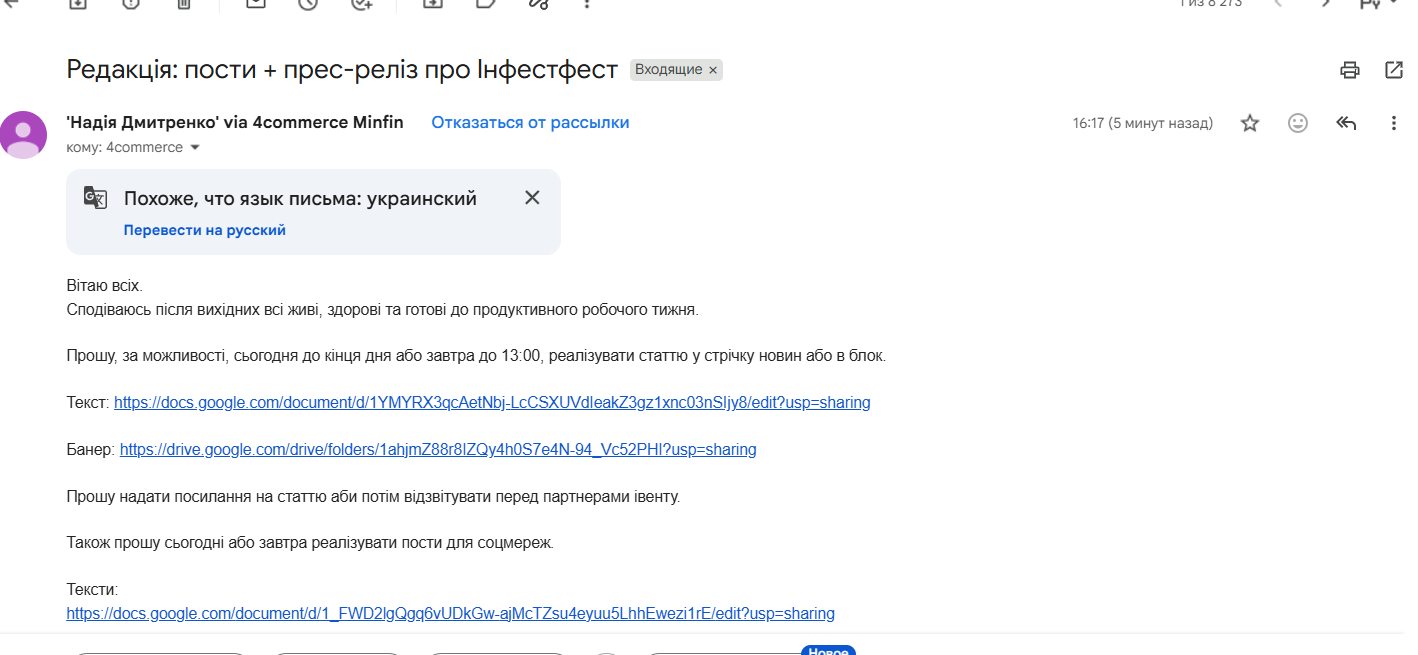This screenshot has width=1418, height=655.
Task: Open the Банер Google Drive folder link
Action: [438, 450]
